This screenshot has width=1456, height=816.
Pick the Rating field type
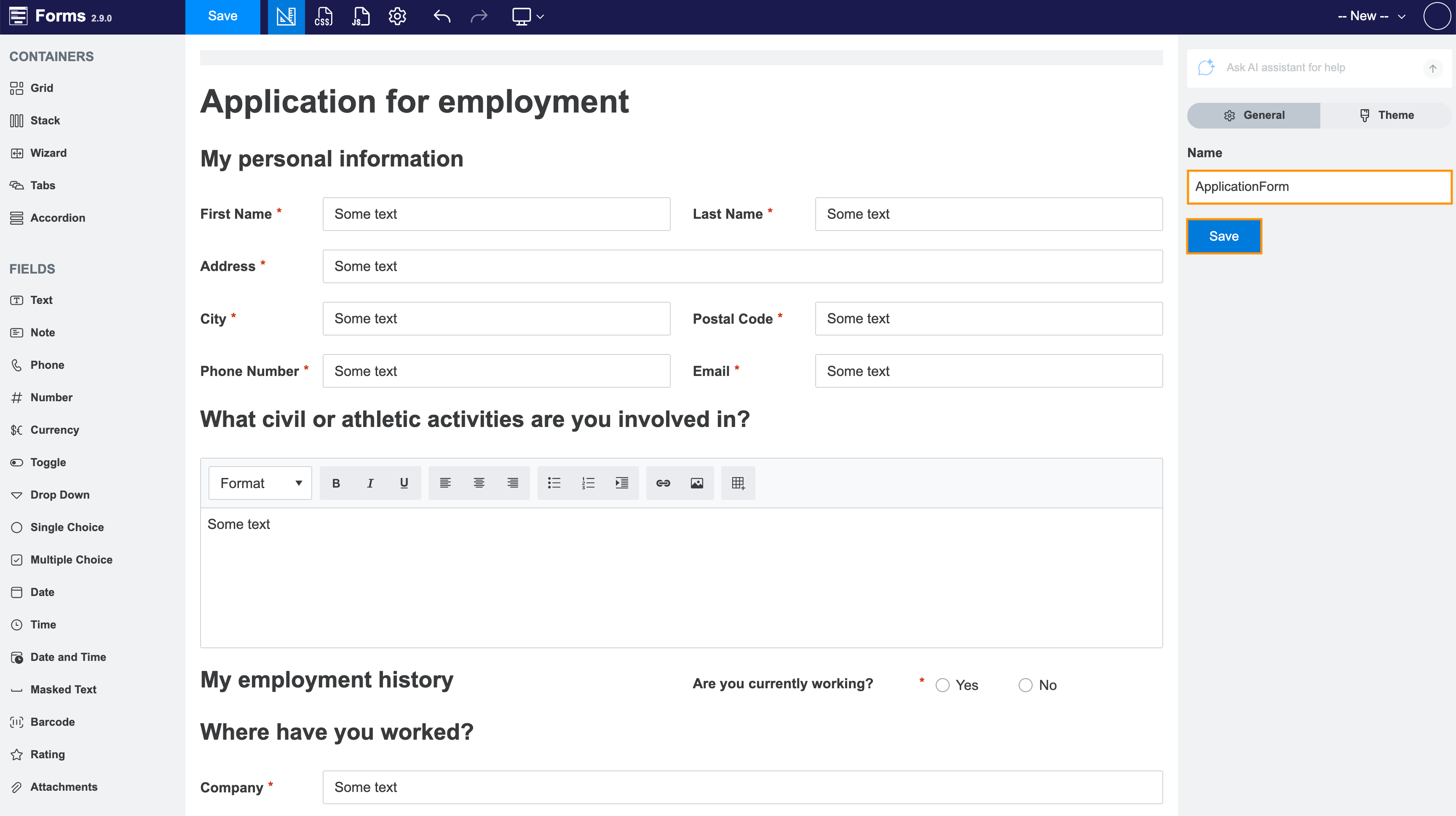tap(37, 755)
